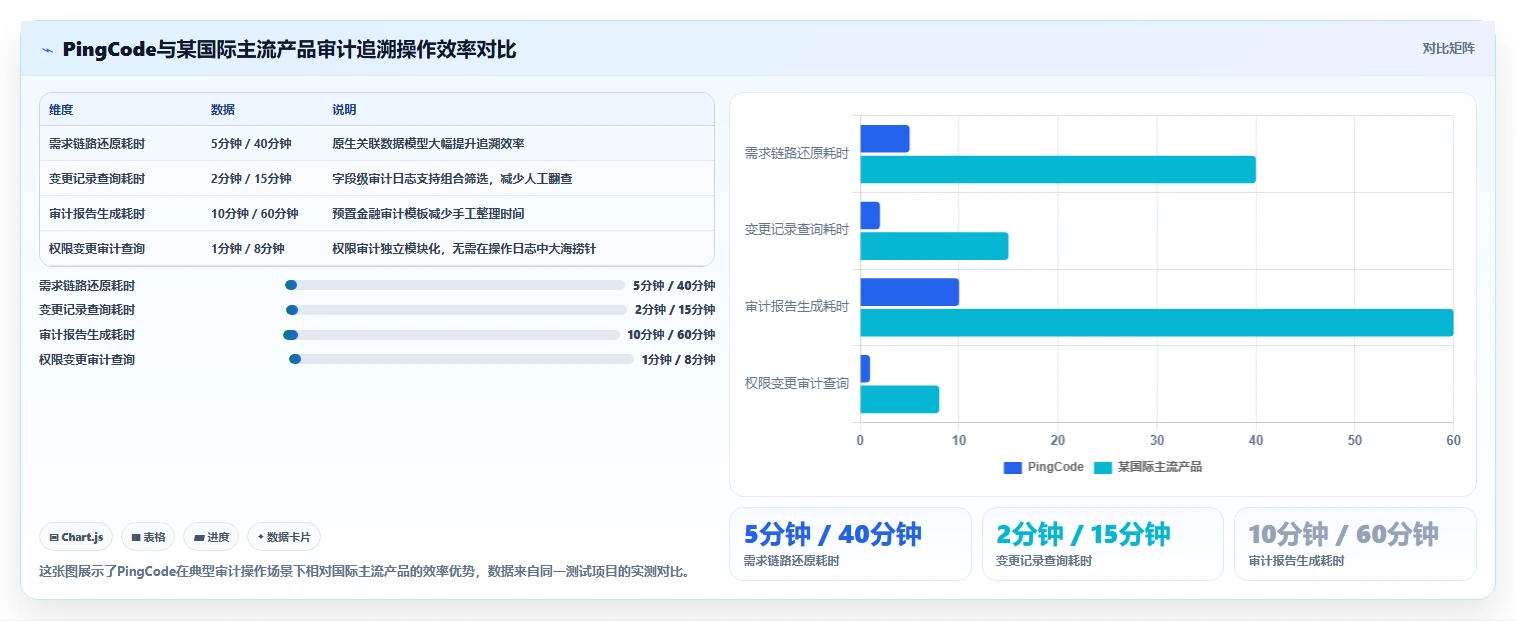Select table cell 2分钟 / 15分钟
Viewport: 1516px width, 621px height.
pos(251,179)
